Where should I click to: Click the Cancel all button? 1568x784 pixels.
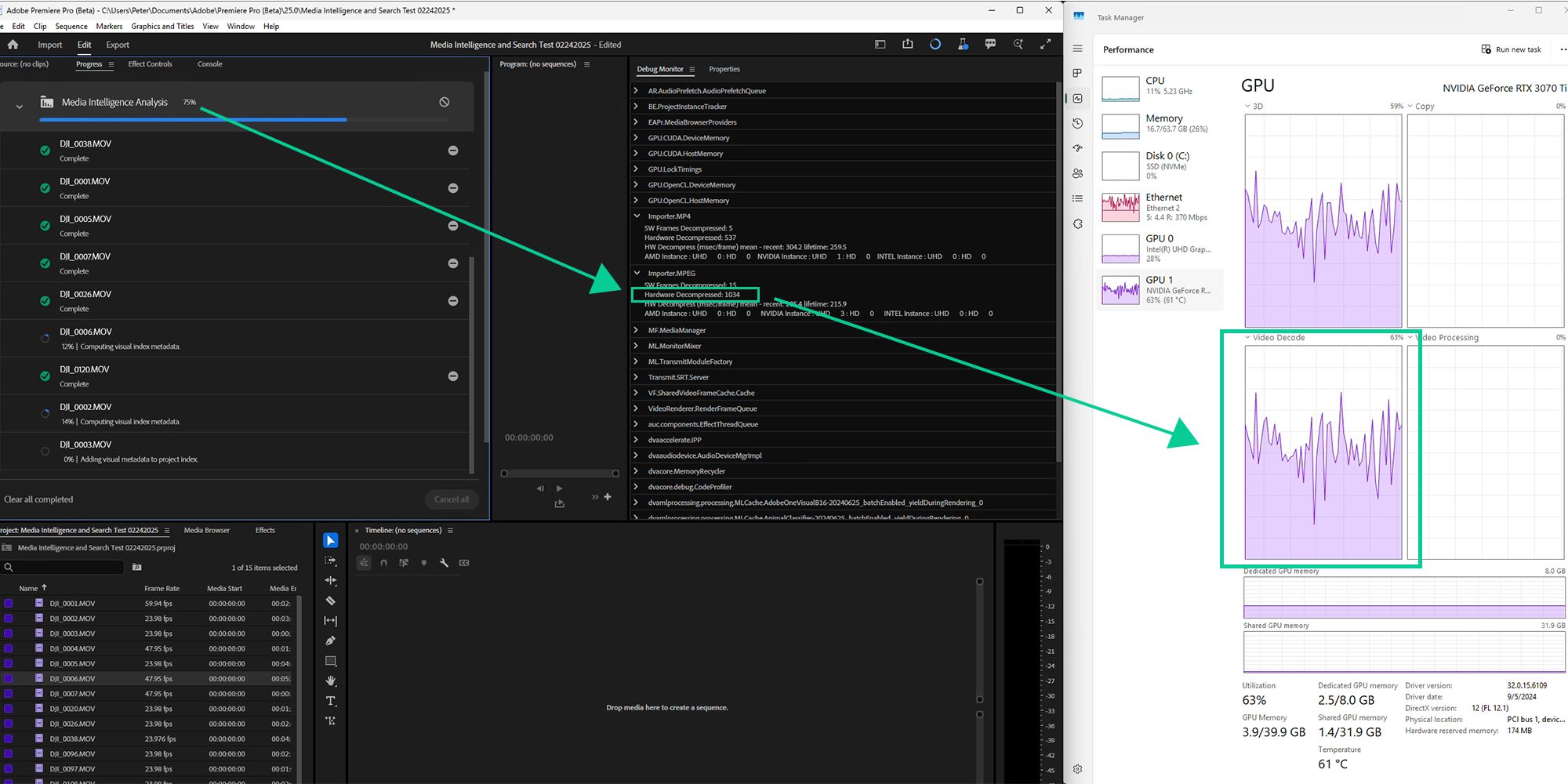pos(452,499)
